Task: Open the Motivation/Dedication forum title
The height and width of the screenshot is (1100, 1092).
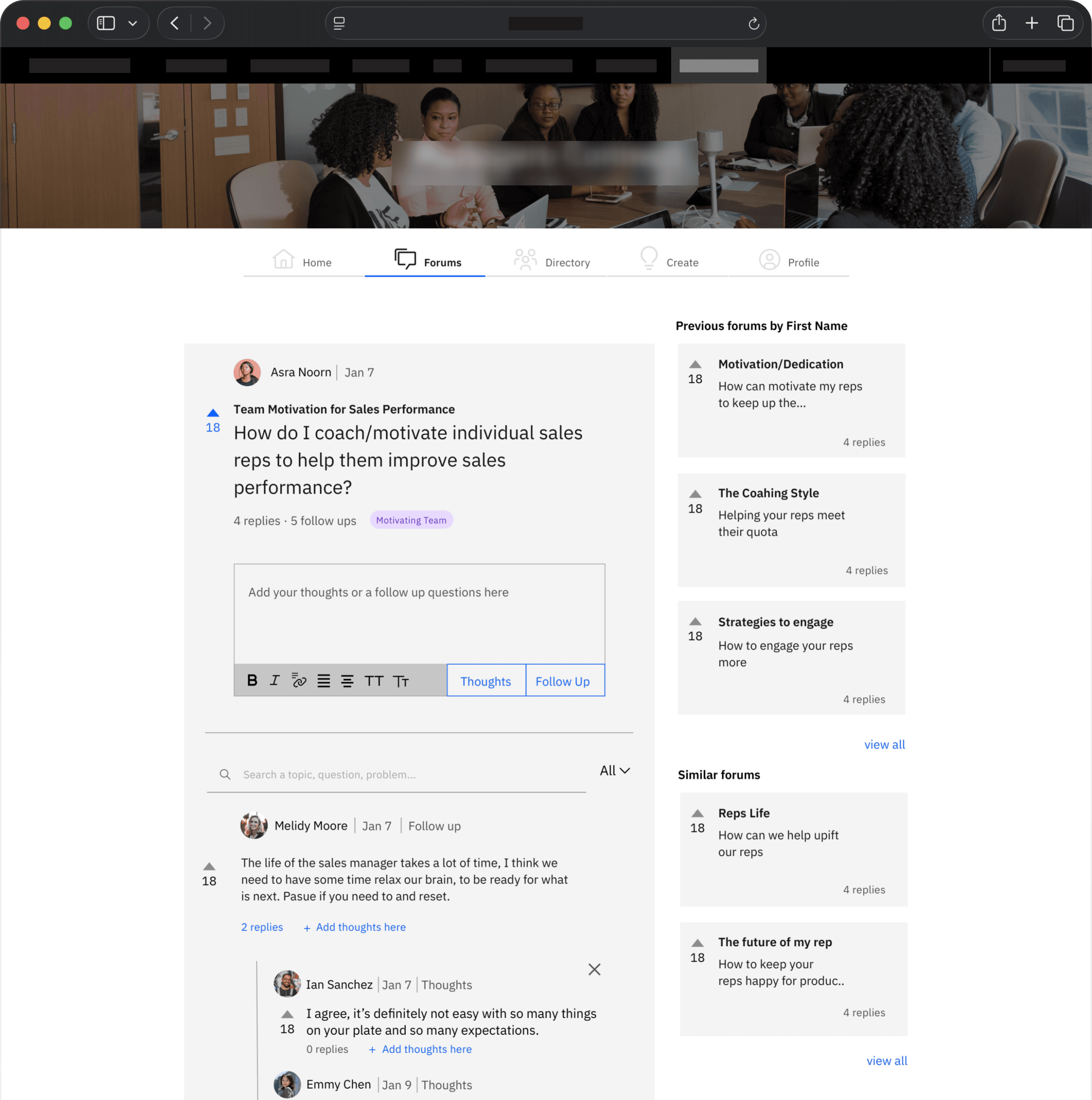Action: 780,364
